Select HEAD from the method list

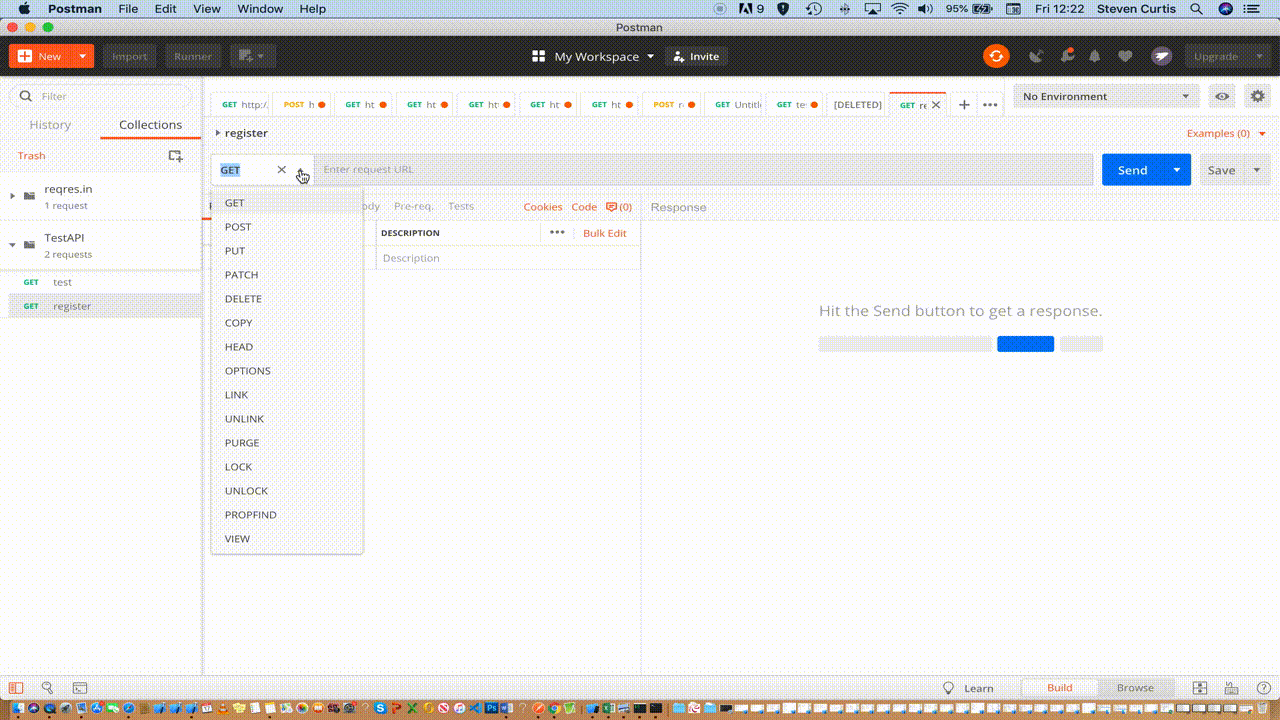pos(287,347)
